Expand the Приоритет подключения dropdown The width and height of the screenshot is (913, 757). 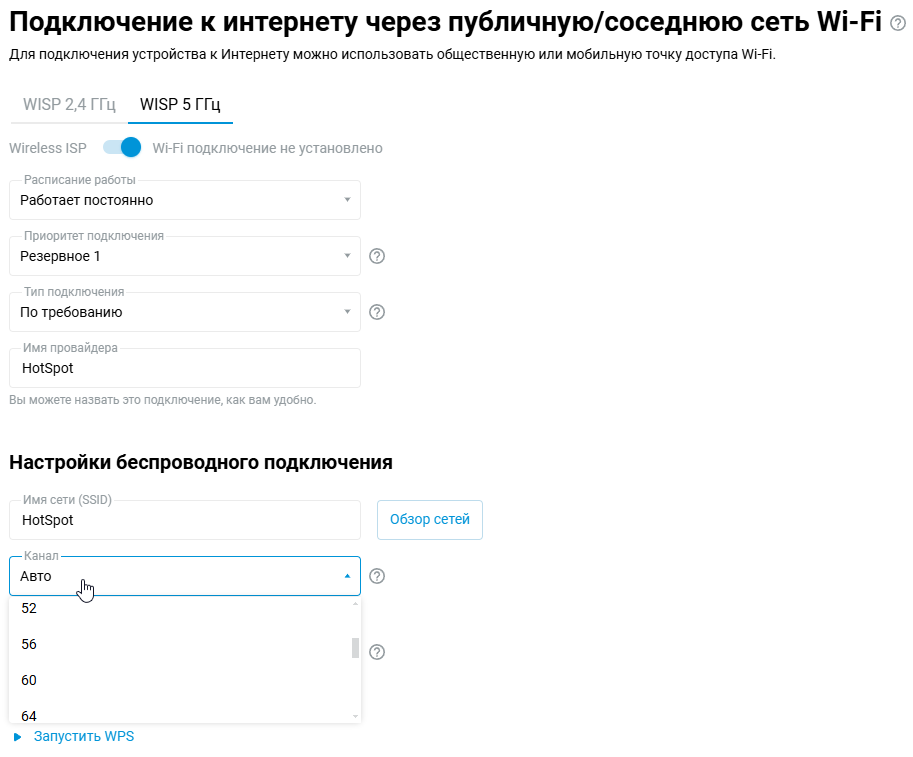(185, 256)
